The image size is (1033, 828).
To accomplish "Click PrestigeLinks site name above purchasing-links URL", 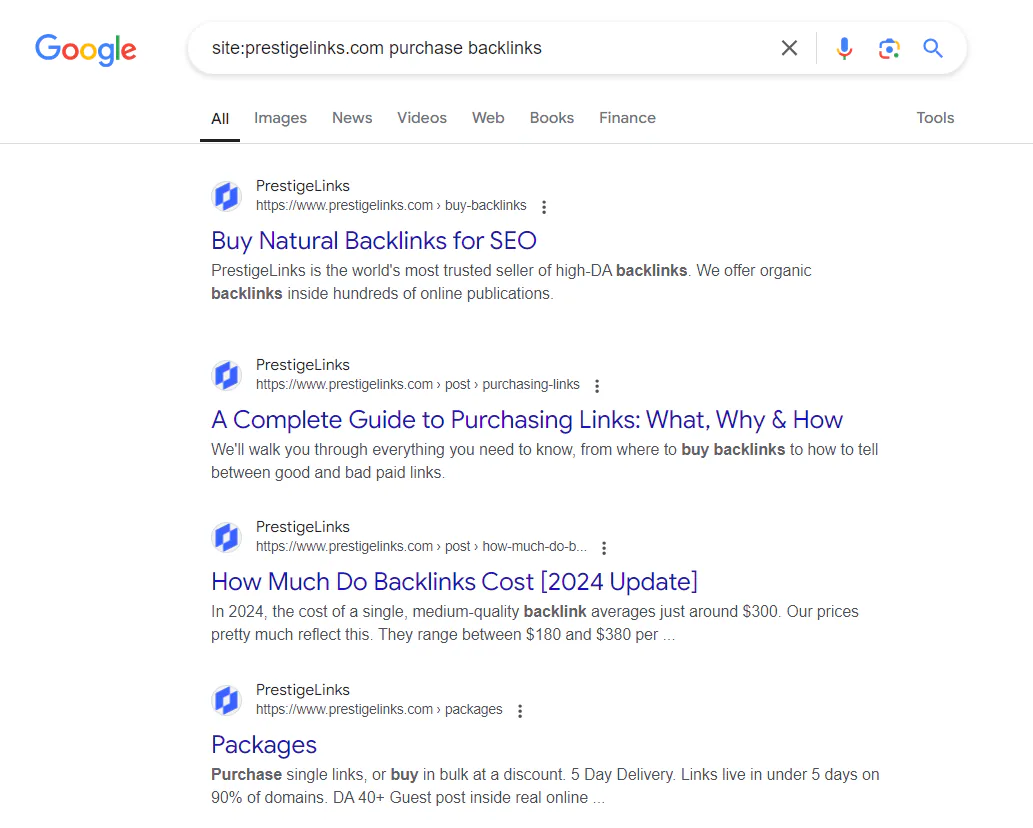I will 302,366.
